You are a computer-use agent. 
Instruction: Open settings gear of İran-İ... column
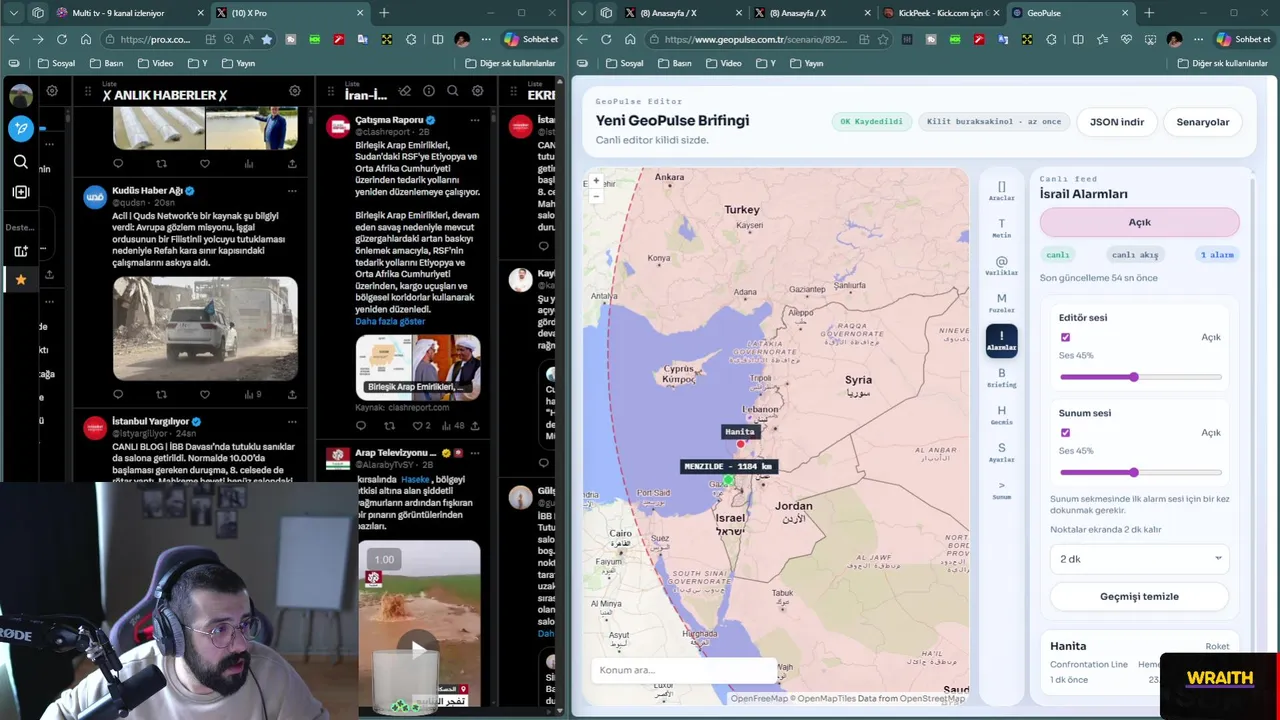tap(478, 91)
